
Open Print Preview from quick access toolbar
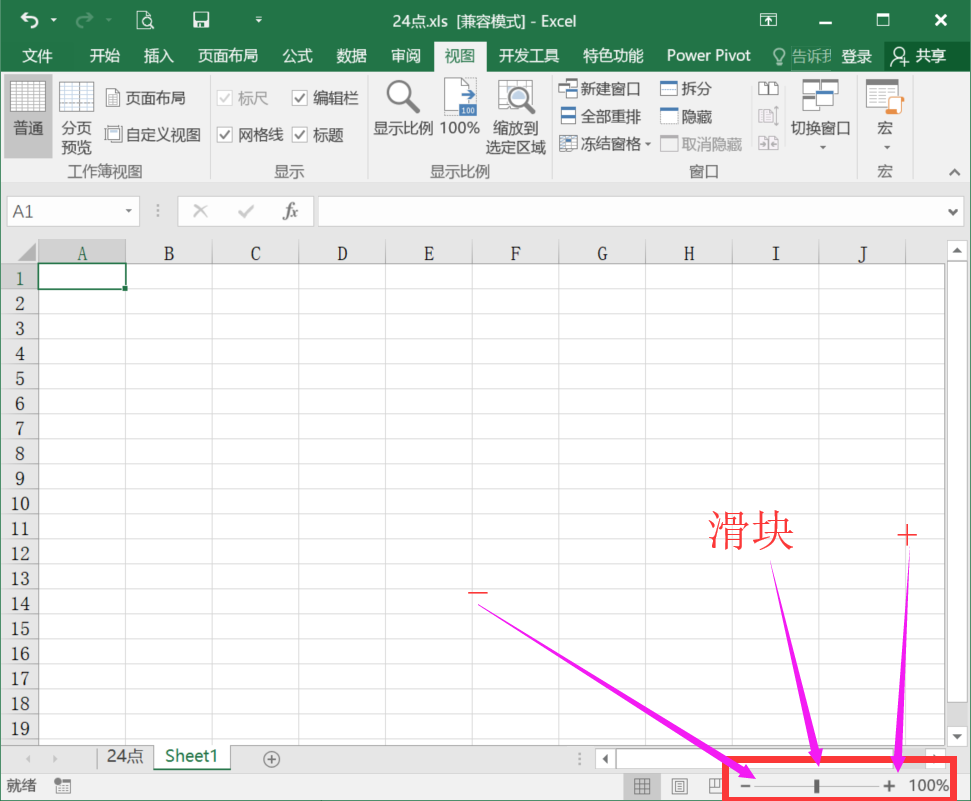pos(145,20)
